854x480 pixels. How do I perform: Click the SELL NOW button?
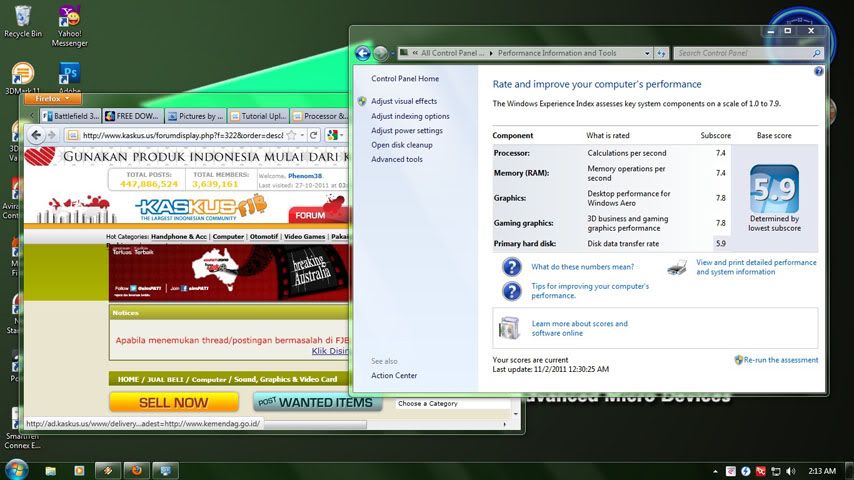pyautogui.click(x=174, y=403)
